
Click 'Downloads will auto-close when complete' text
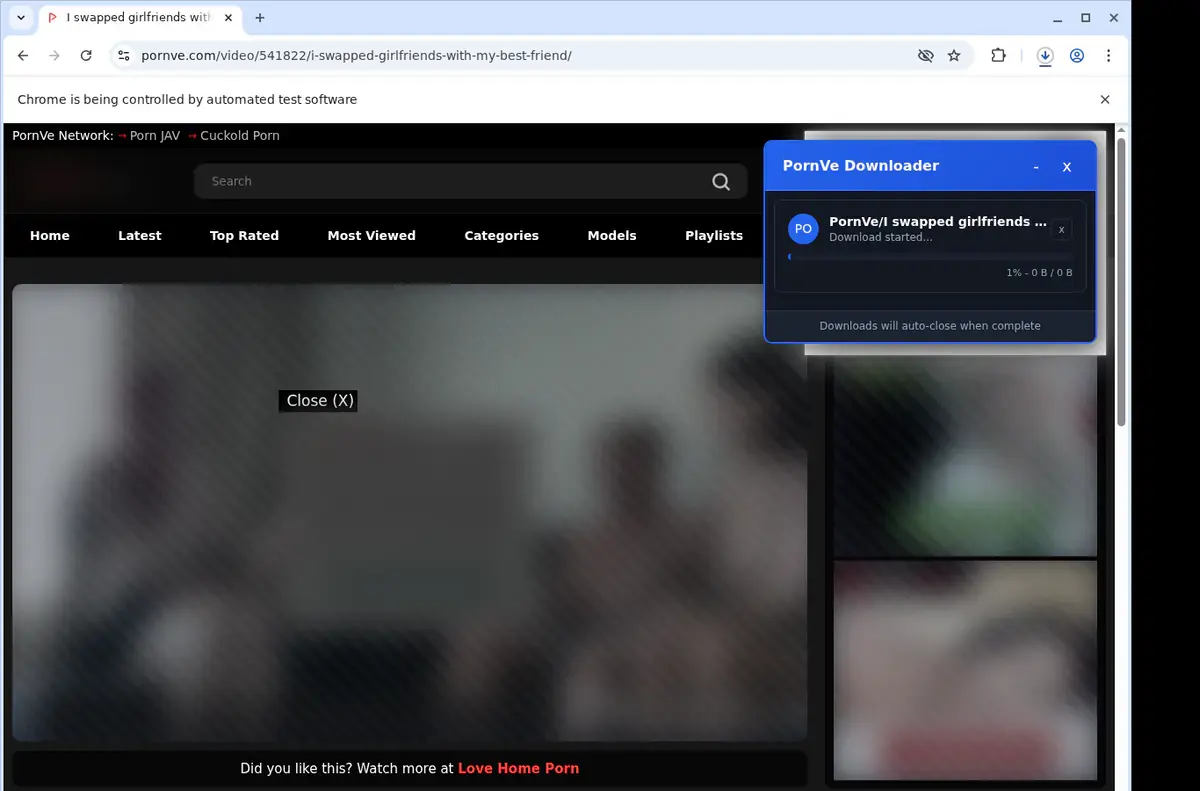point(930,326)
